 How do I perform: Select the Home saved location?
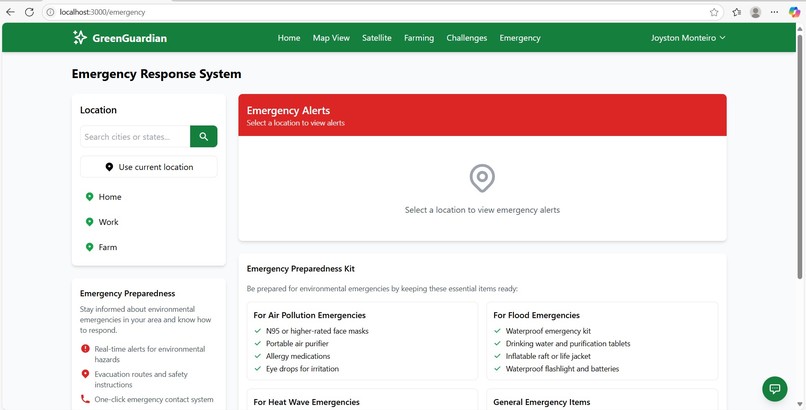(149, 197)
